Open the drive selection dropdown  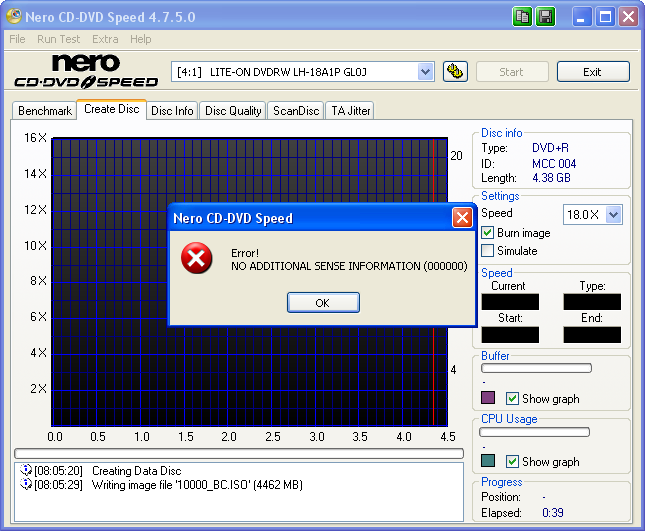pos(425,72)
